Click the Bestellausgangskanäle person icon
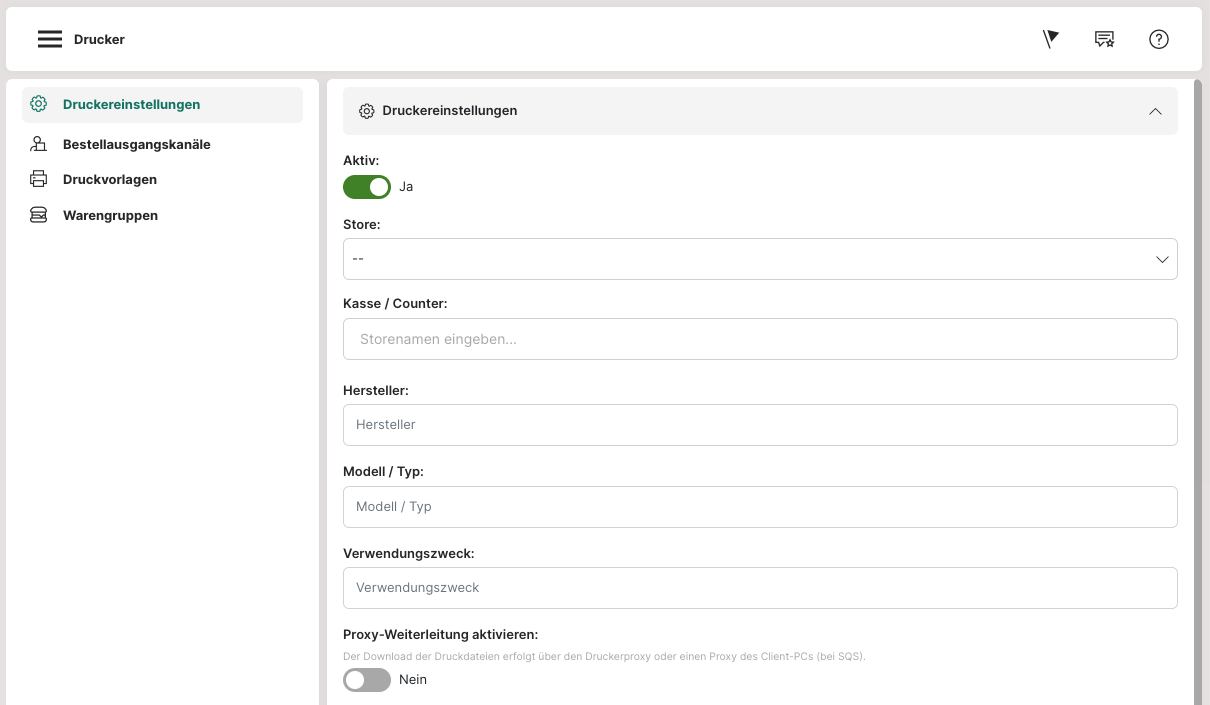The height and width of the screenshot is (705, 1210). pyautogui.click(x=39, y=144)
